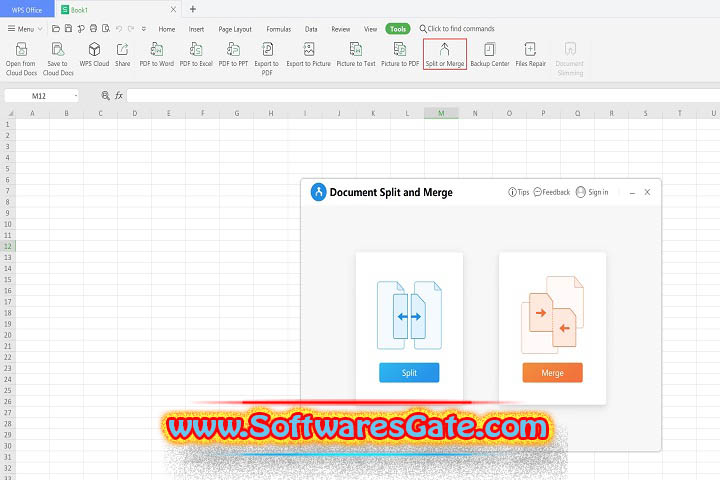Screen dimensions: 720x480
Task: Switch to the Home tab
Action: (x=167, y=29)
